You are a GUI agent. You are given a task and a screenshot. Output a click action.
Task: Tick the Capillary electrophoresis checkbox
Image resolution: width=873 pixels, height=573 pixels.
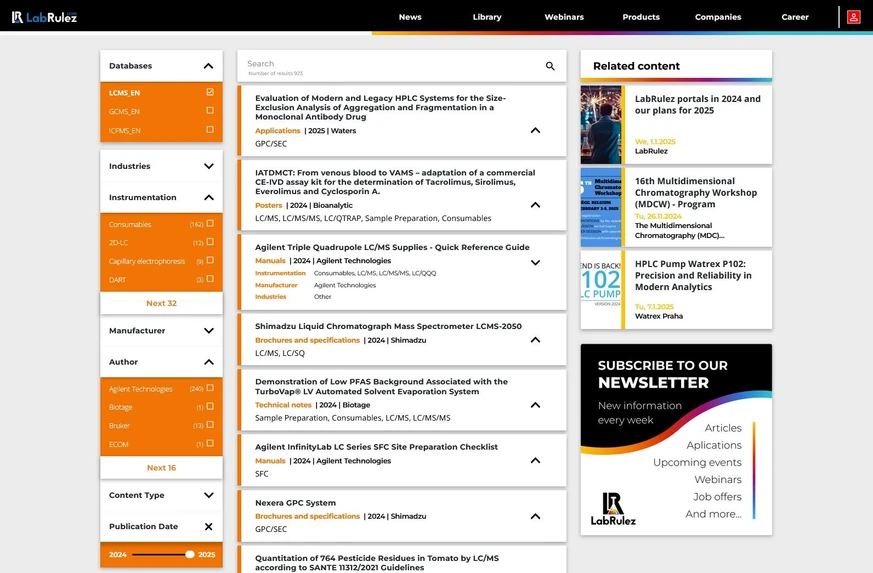tap(210, 261)
